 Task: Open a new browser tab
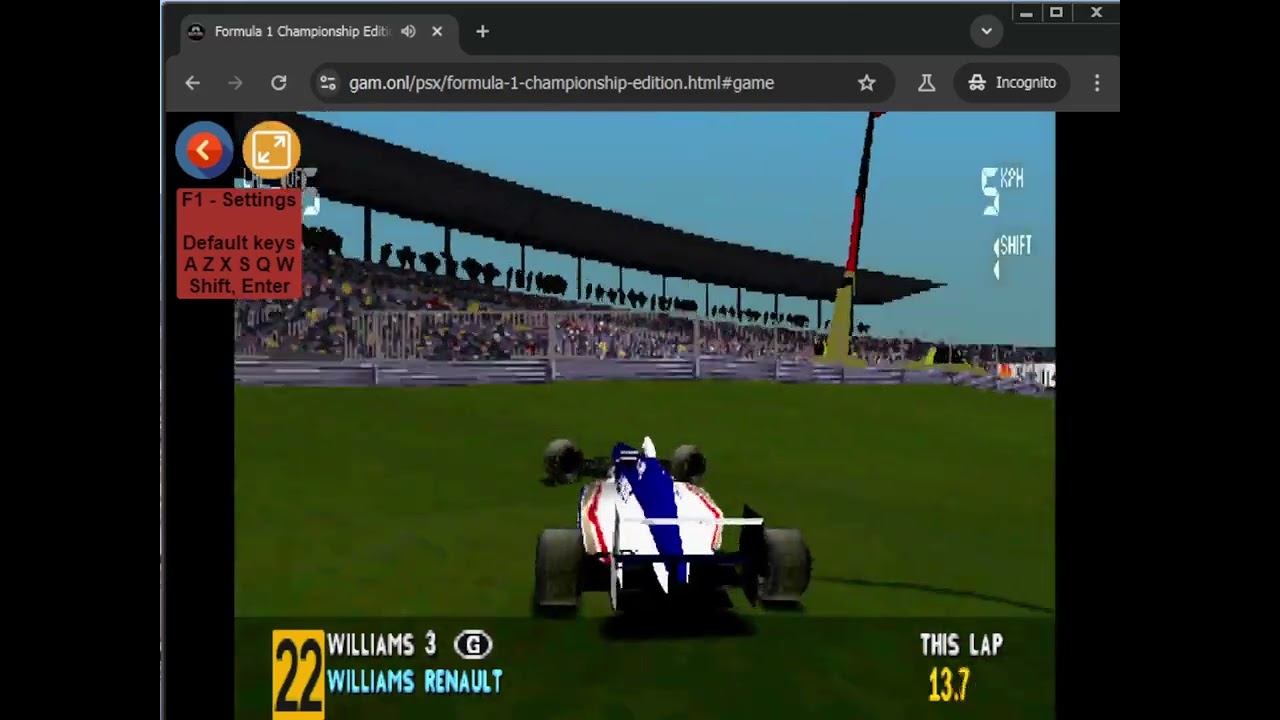(482, 31)
